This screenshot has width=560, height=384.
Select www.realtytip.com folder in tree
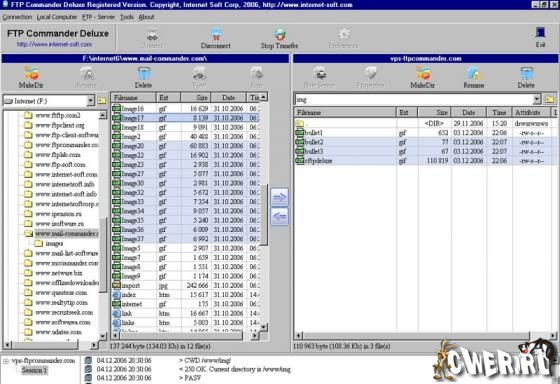(61, 303)
